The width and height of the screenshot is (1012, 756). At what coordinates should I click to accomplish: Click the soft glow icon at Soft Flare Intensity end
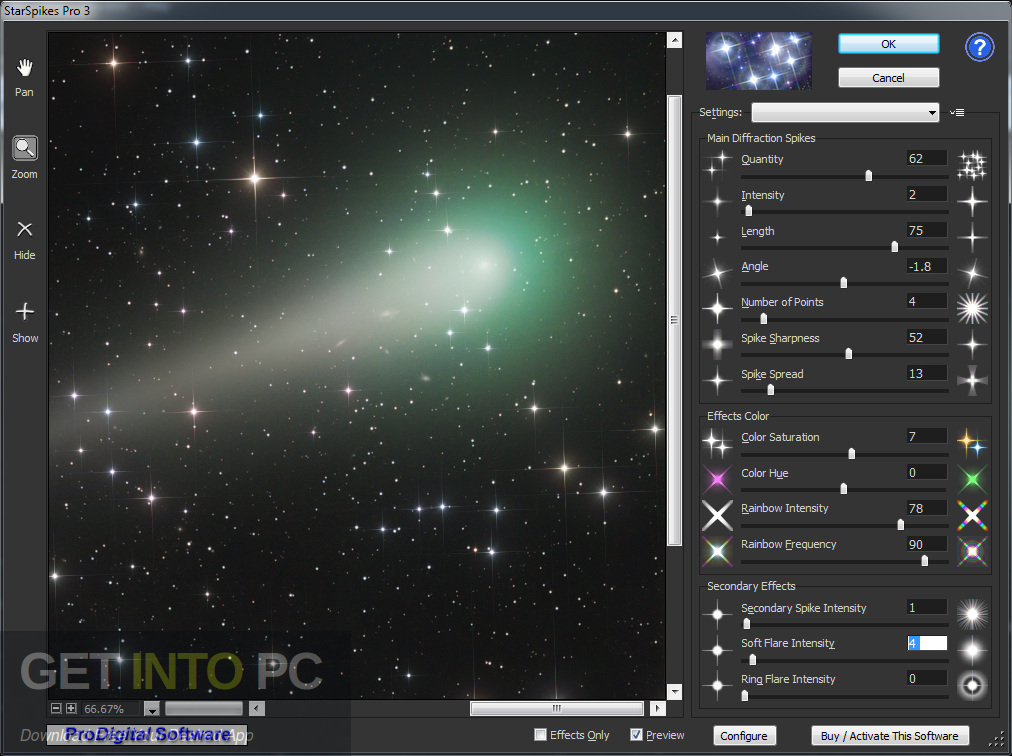972,649
